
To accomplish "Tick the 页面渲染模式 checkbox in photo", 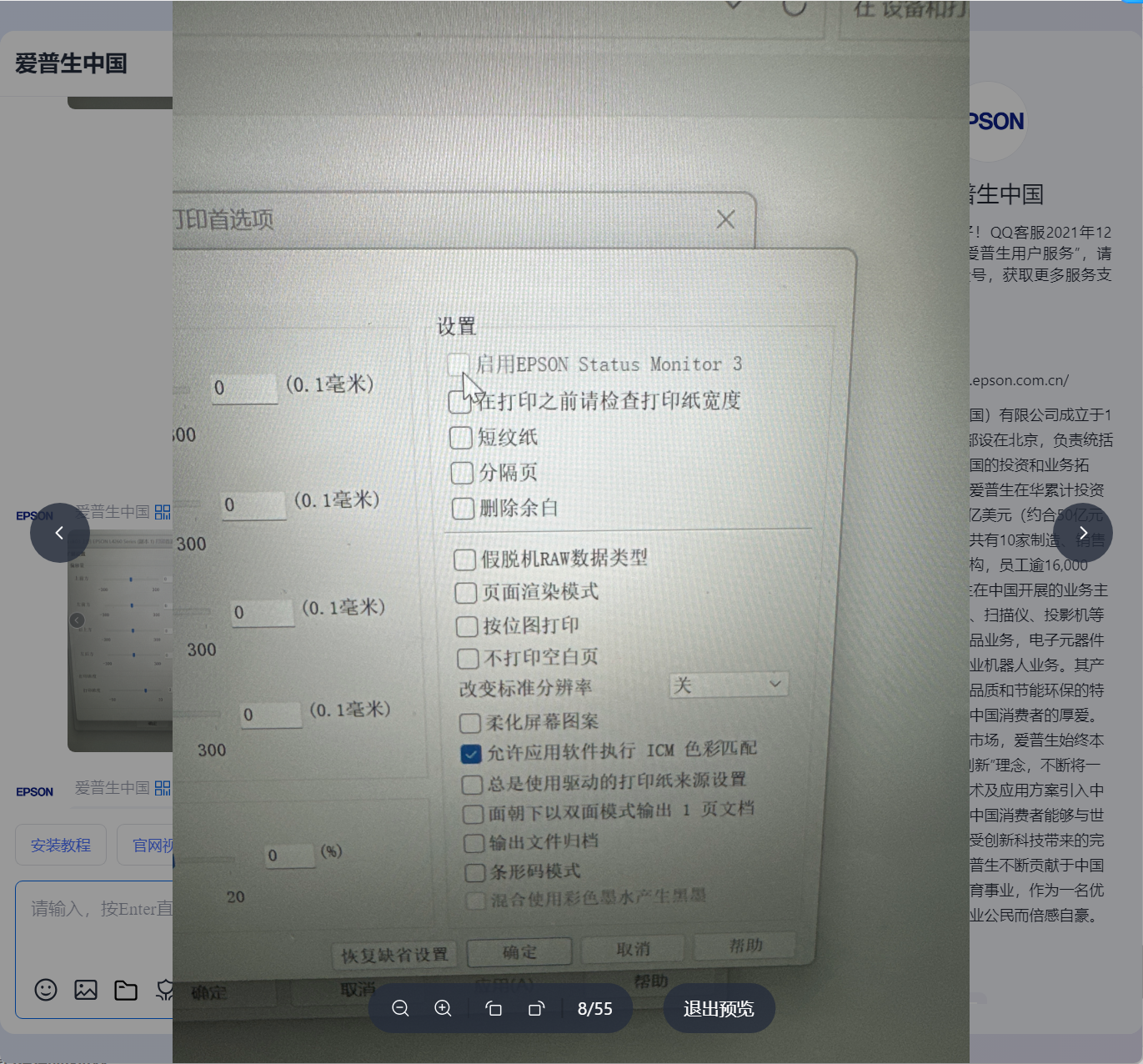I will click(x=465, y=593).
